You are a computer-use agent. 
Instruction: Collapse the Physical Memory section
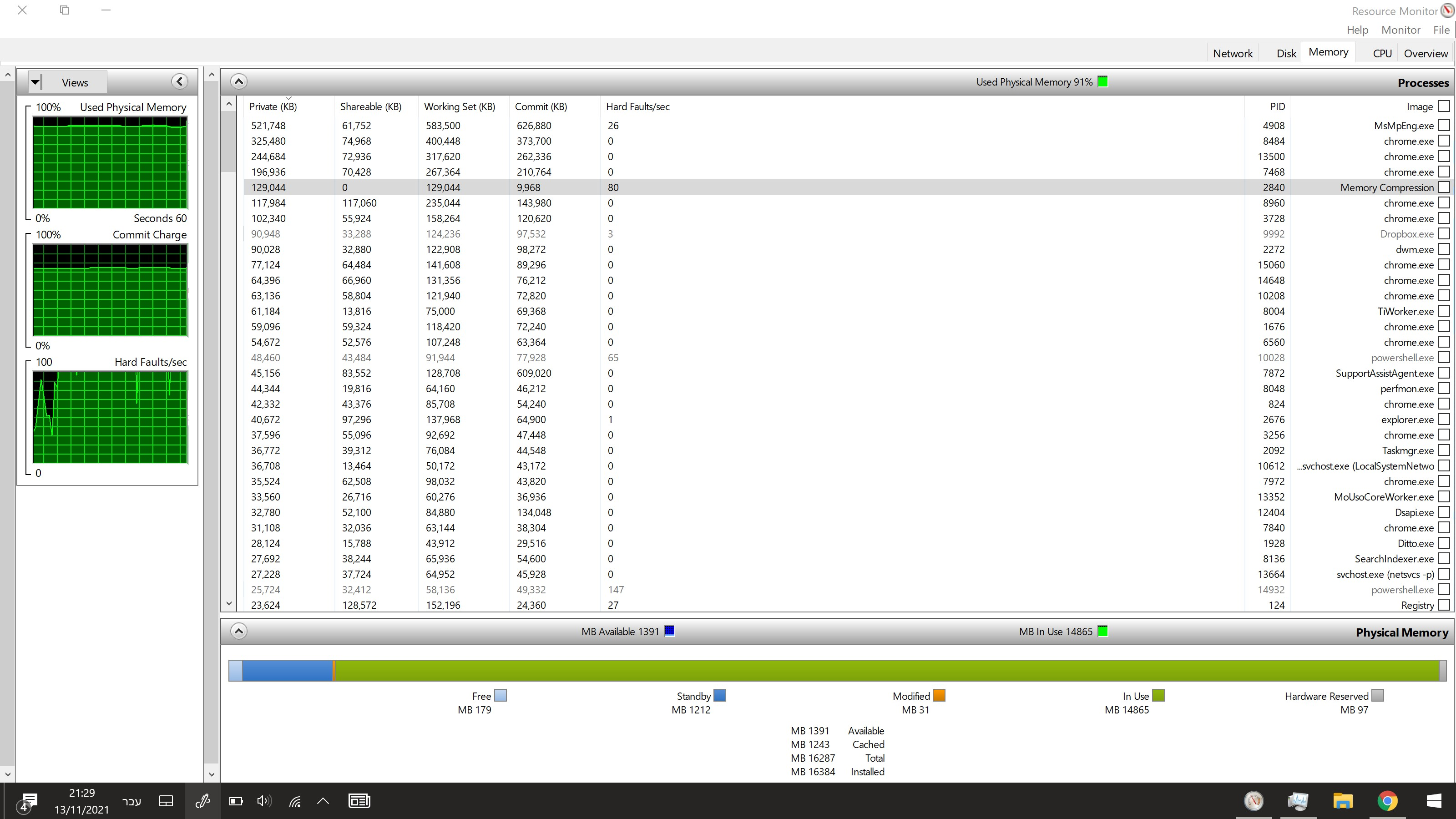point(238,632)
